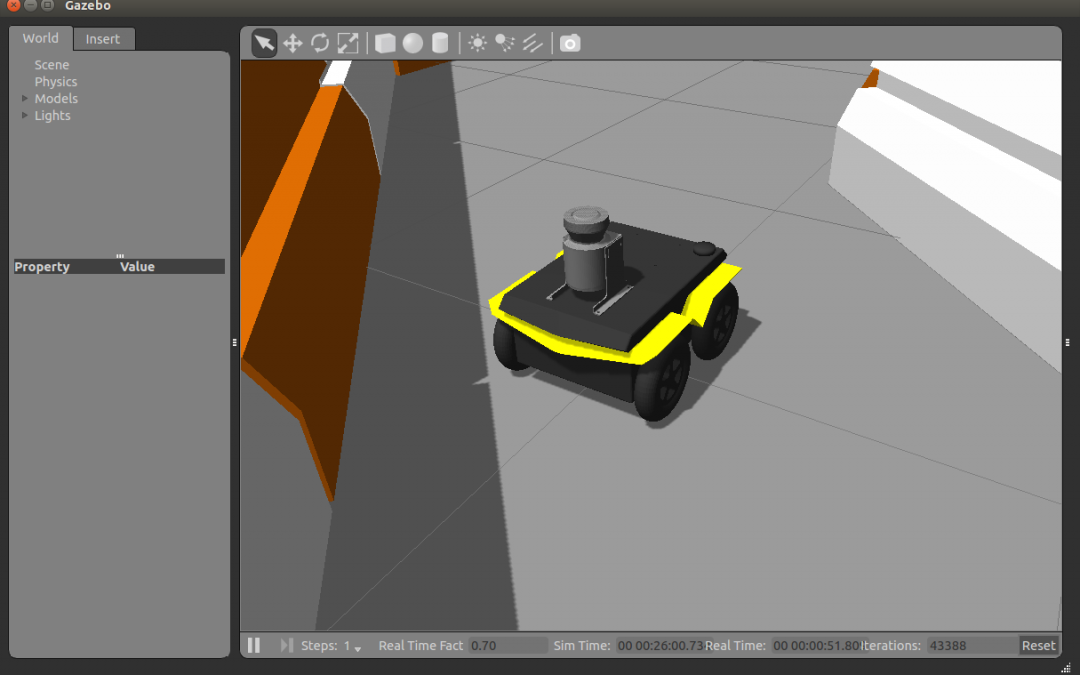Activate the rotate mode tool
The image size is (1080, 675).
coord(320,43)
